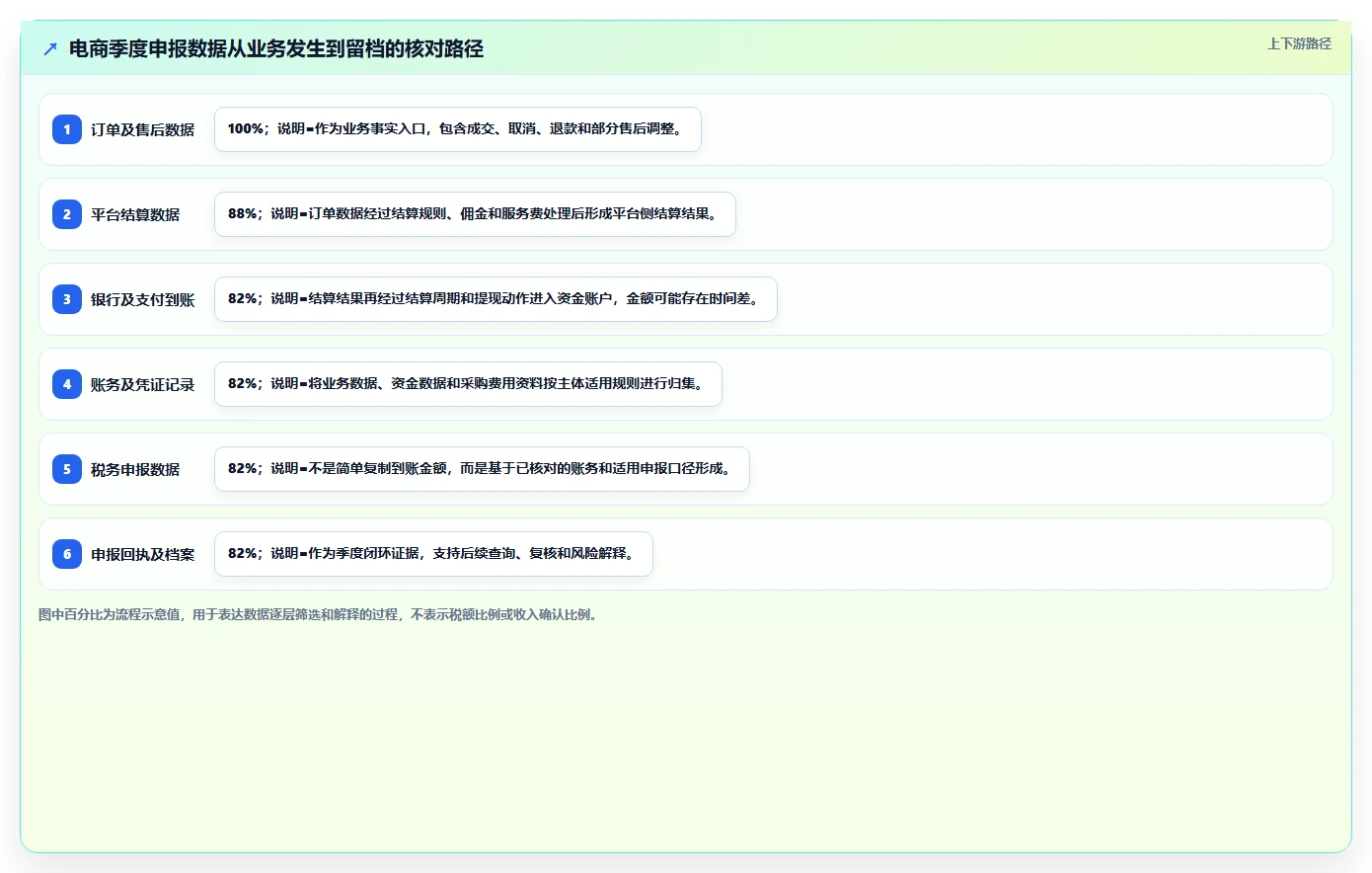This screenshot has width=1372, height=873.
Task: Click the 银行及支付到账 step label
Action: point(142,299)
